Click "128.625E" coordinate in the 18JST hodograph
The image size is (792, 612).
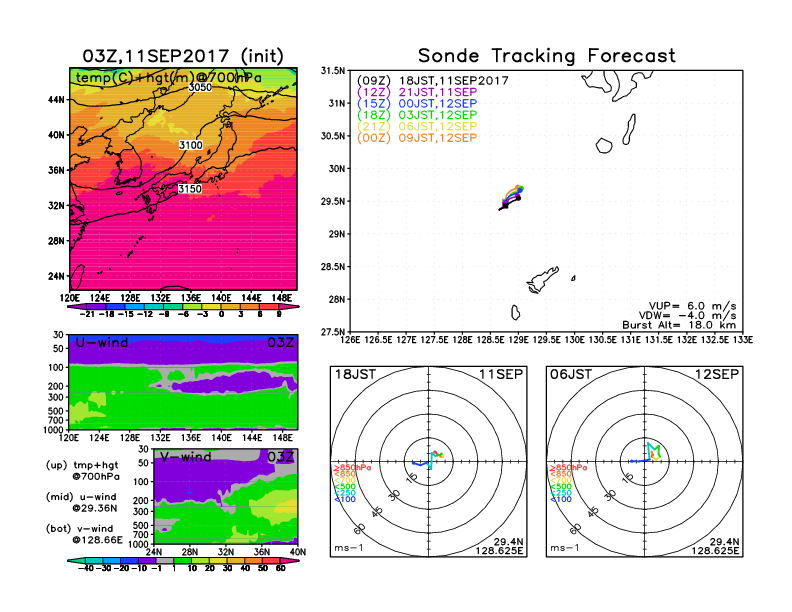pos(499,550)
